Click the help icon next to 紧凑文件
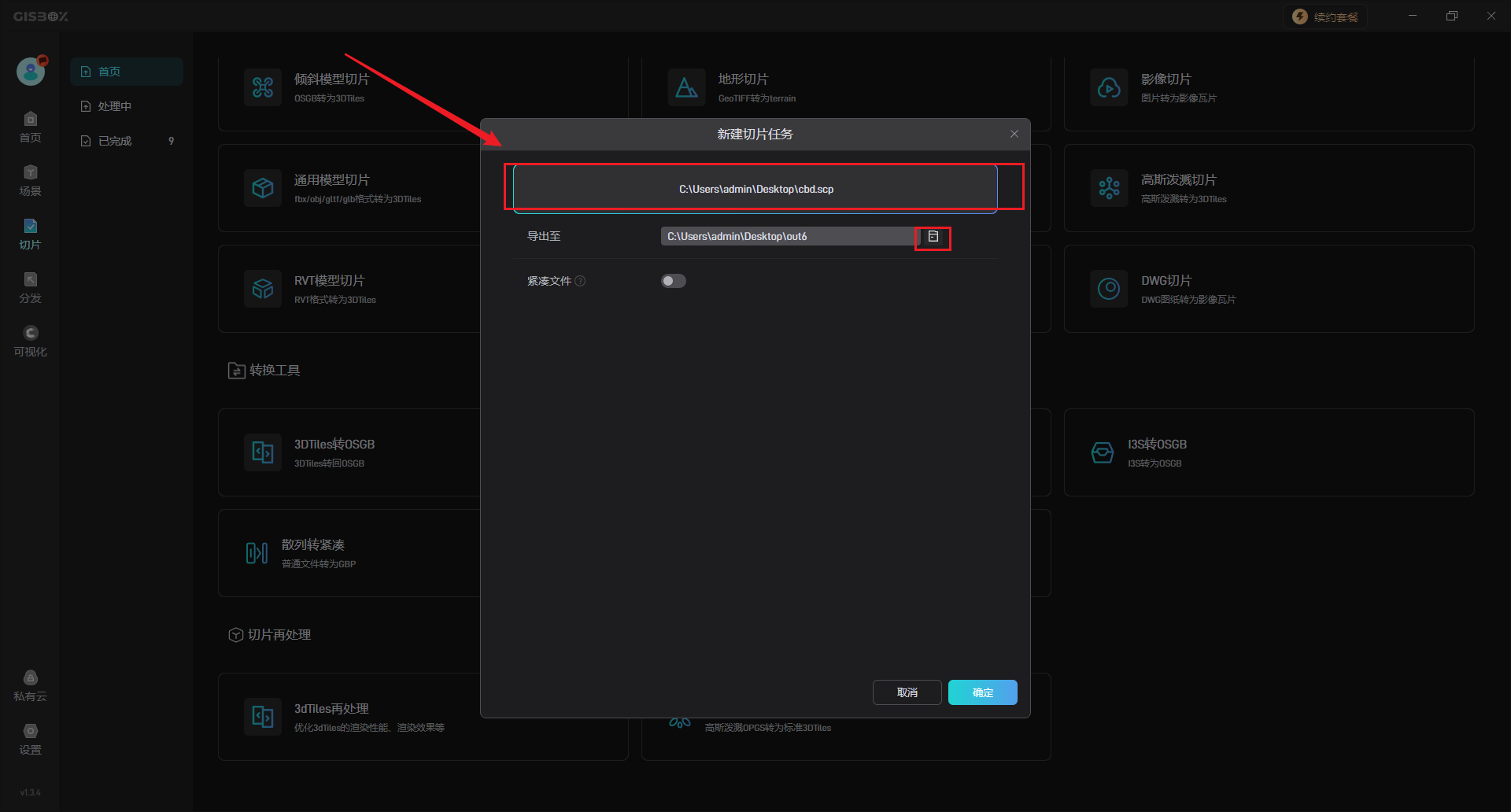Image resolution: width=1511 pixels, height=812 pixels. pyautogui.click(x=580, y=281)
